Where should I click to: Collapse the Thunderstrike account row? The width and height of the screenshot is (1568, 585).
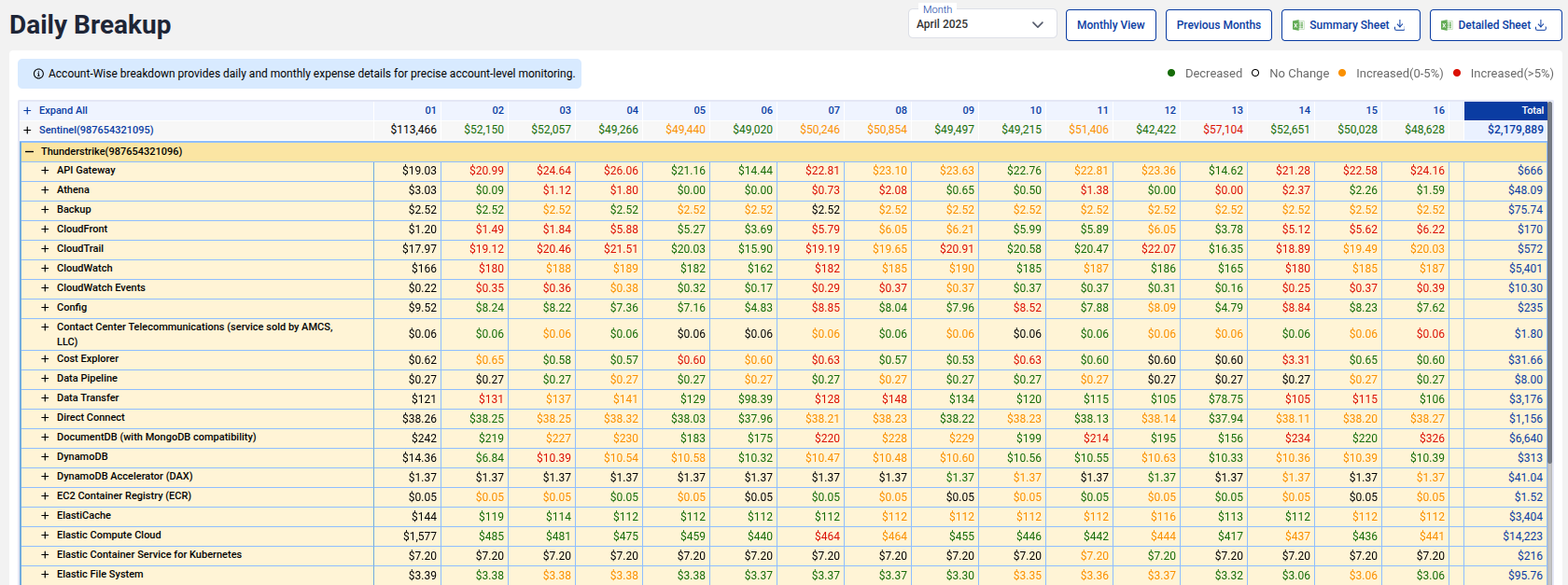click(x=30, y=151)
